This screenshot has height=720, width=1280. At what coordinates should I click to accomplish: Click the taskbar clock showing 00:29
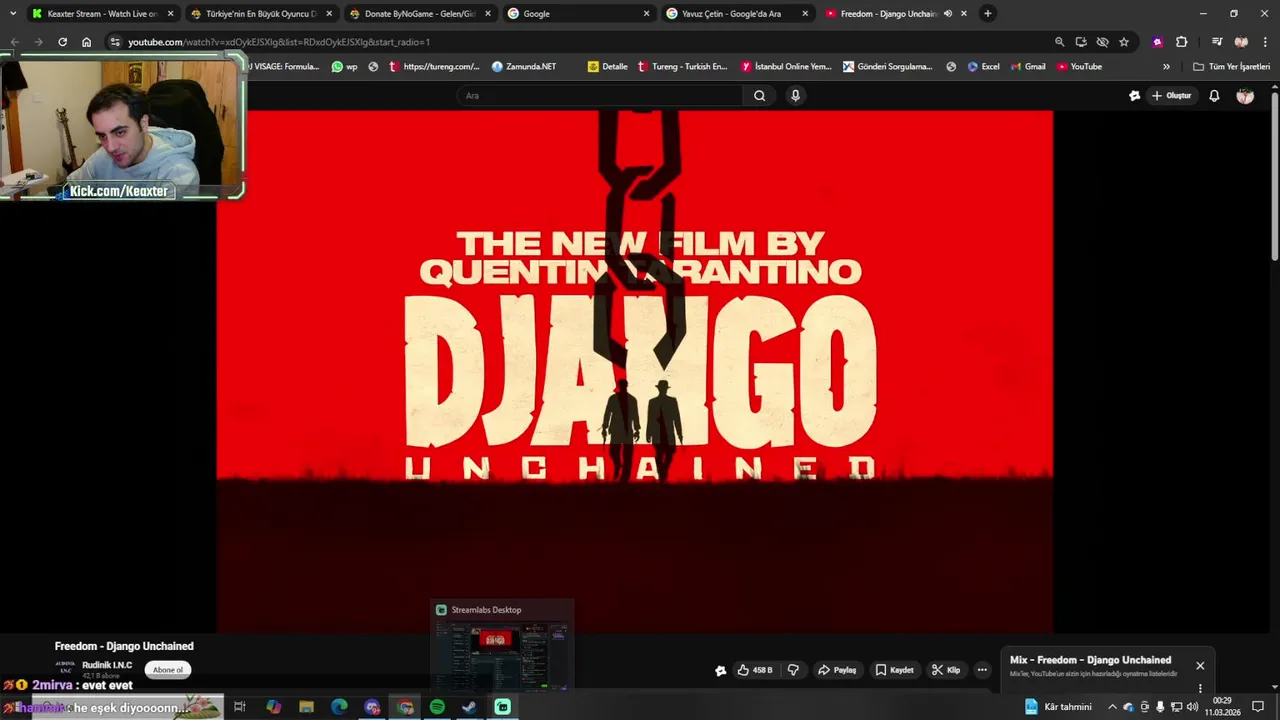[1222, 707]
